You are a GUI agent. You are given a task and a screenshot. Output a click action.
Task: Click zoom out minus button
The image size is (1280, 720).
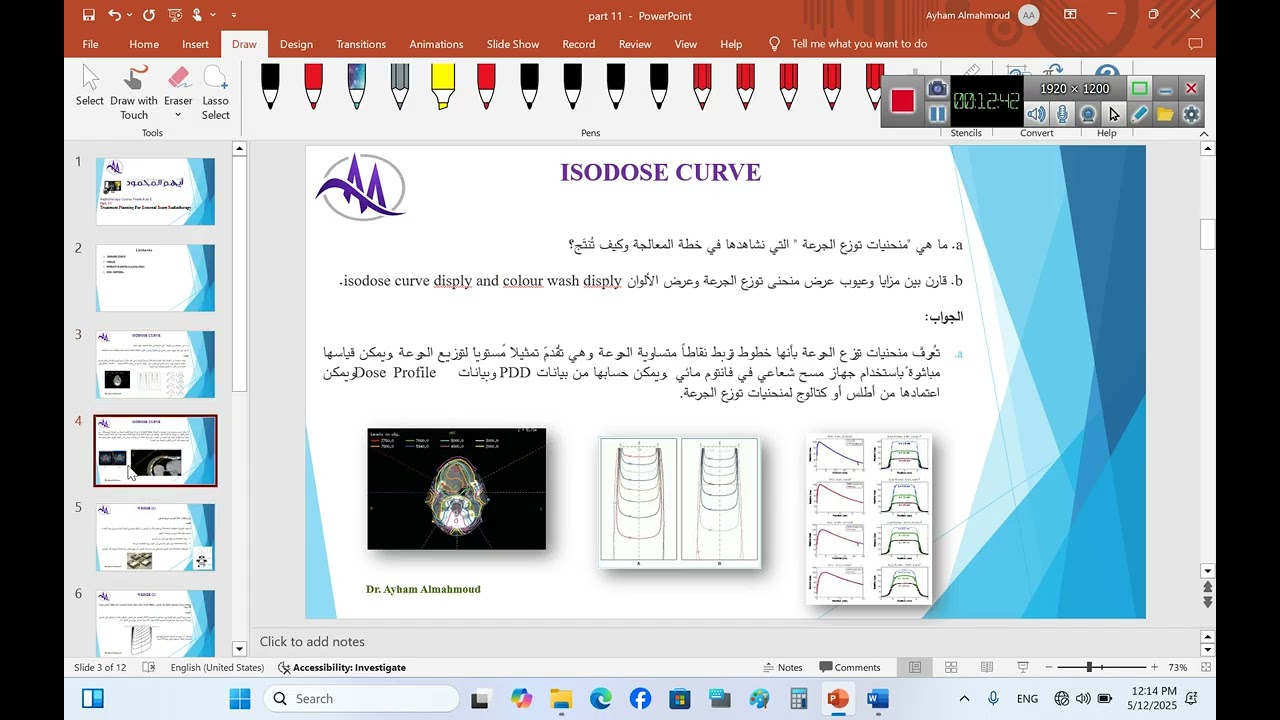pos(1049,667)
